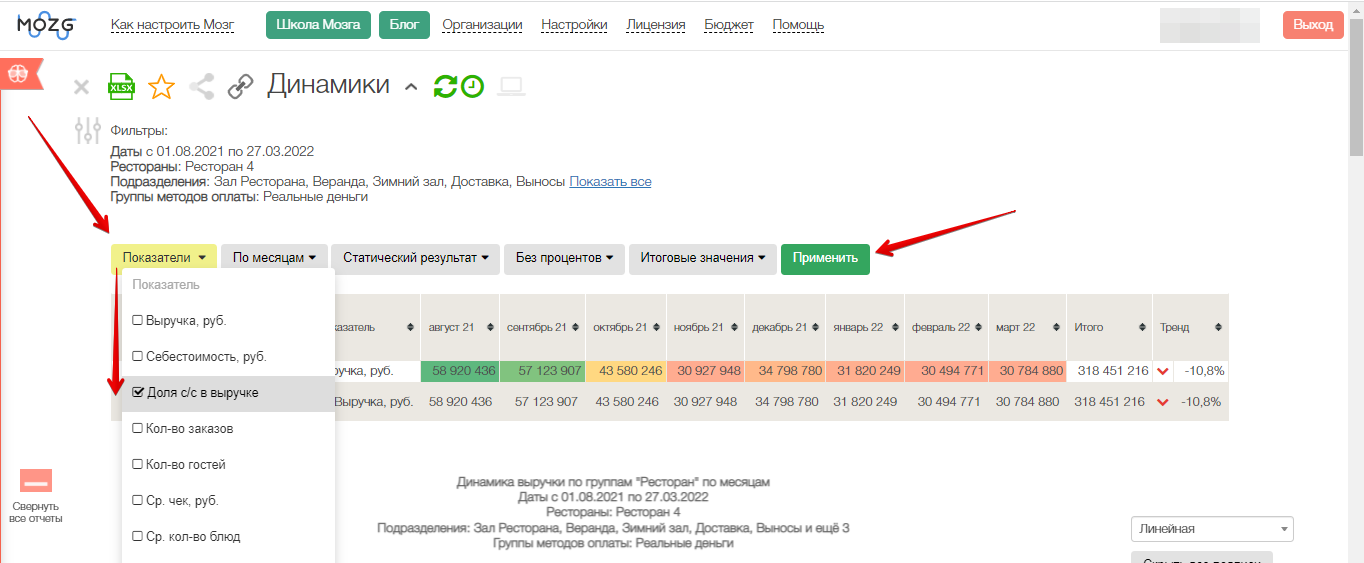Screen dimensions: 1364x563
Task: Open the filter sliders icon
Action: pos(88,130)
